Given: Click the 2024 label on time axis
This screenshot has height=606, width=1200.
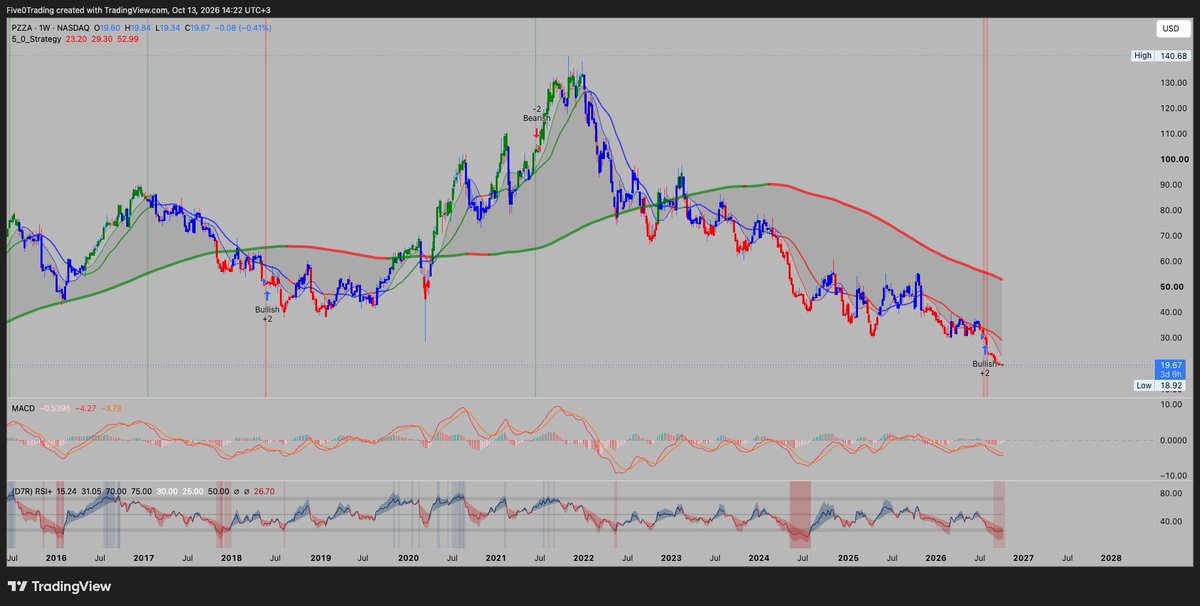Looking at the screenshot, I should pyautogui.click(x=759, y=557).
